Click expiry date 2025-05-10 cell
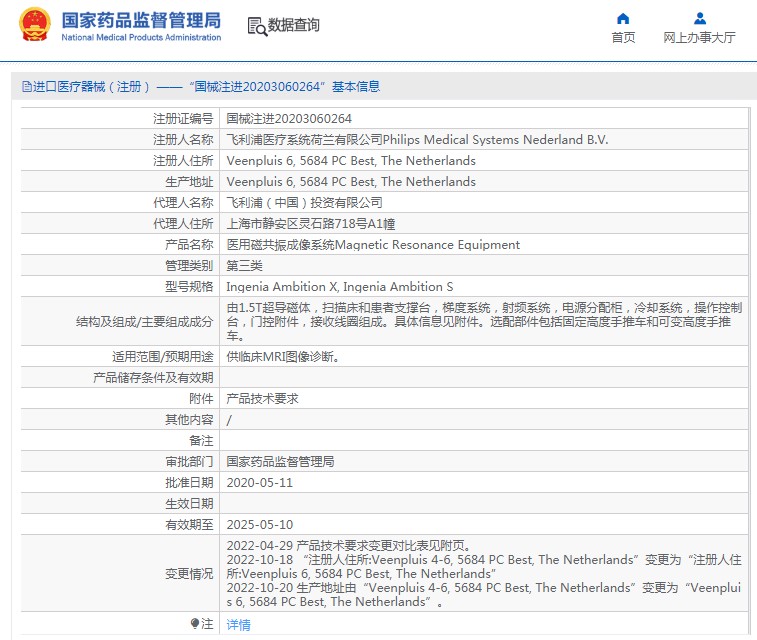Image resolution: width=757 pixels, height=640 pixels. point(259,524)
